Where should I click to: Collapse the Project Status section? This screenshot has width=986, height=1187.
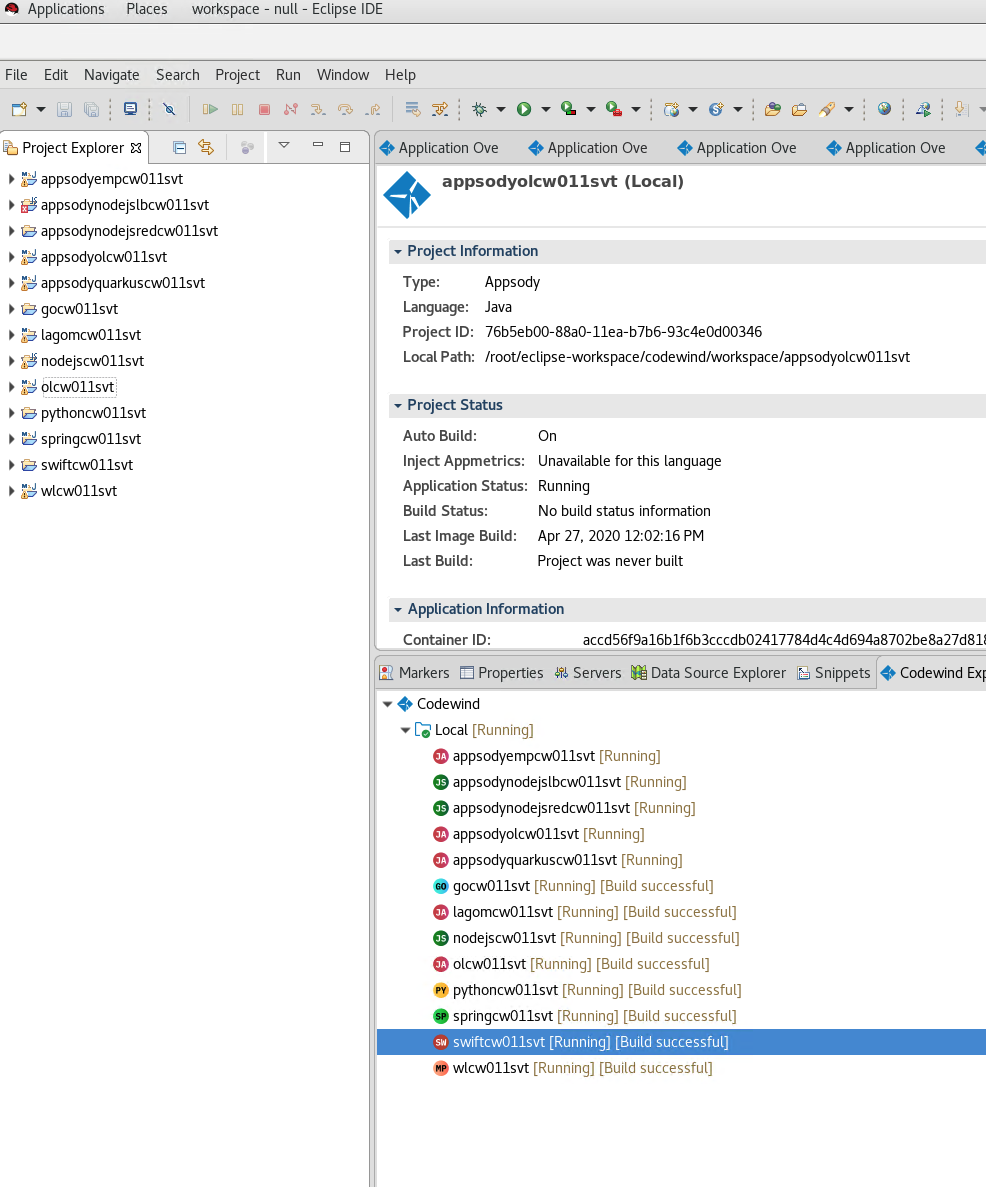coord(396,406)
